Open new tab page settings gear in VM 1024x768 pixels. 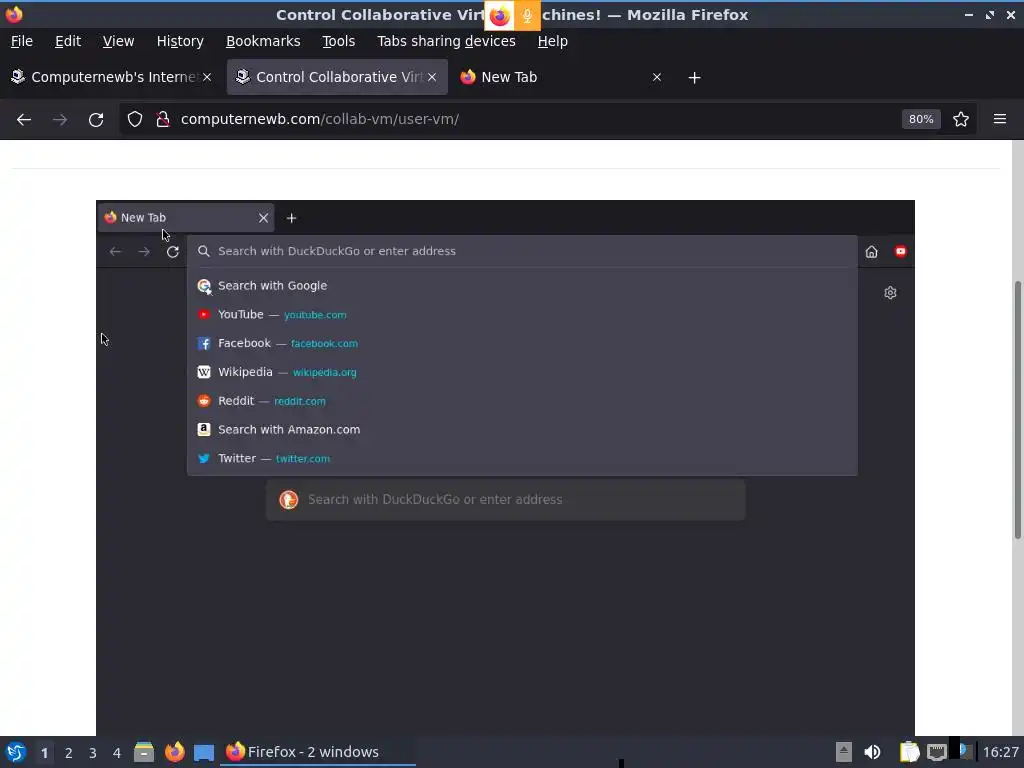point(890,293)
